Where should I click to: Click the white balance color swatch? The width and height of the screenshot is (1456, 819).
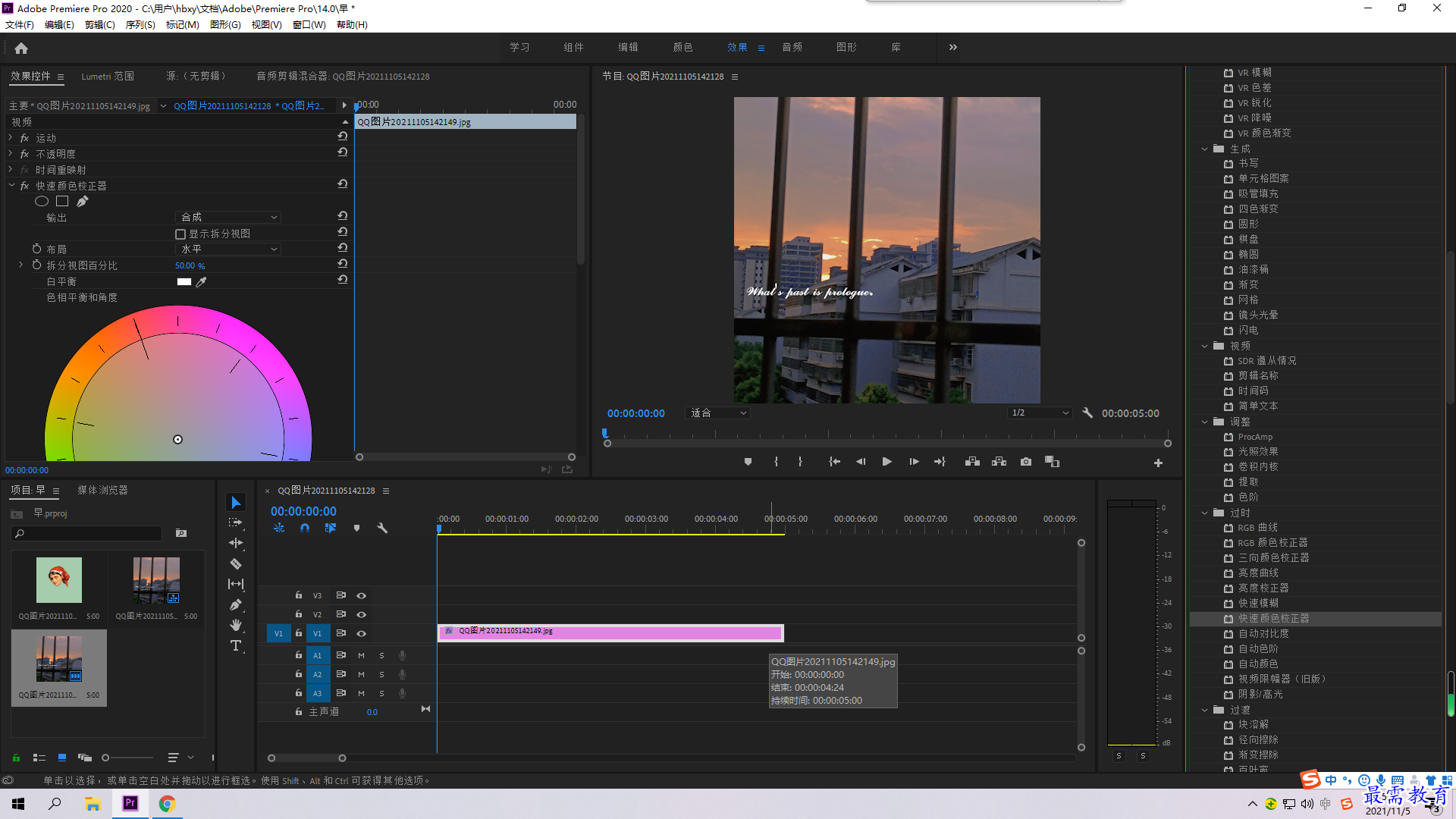pos(184,281)
